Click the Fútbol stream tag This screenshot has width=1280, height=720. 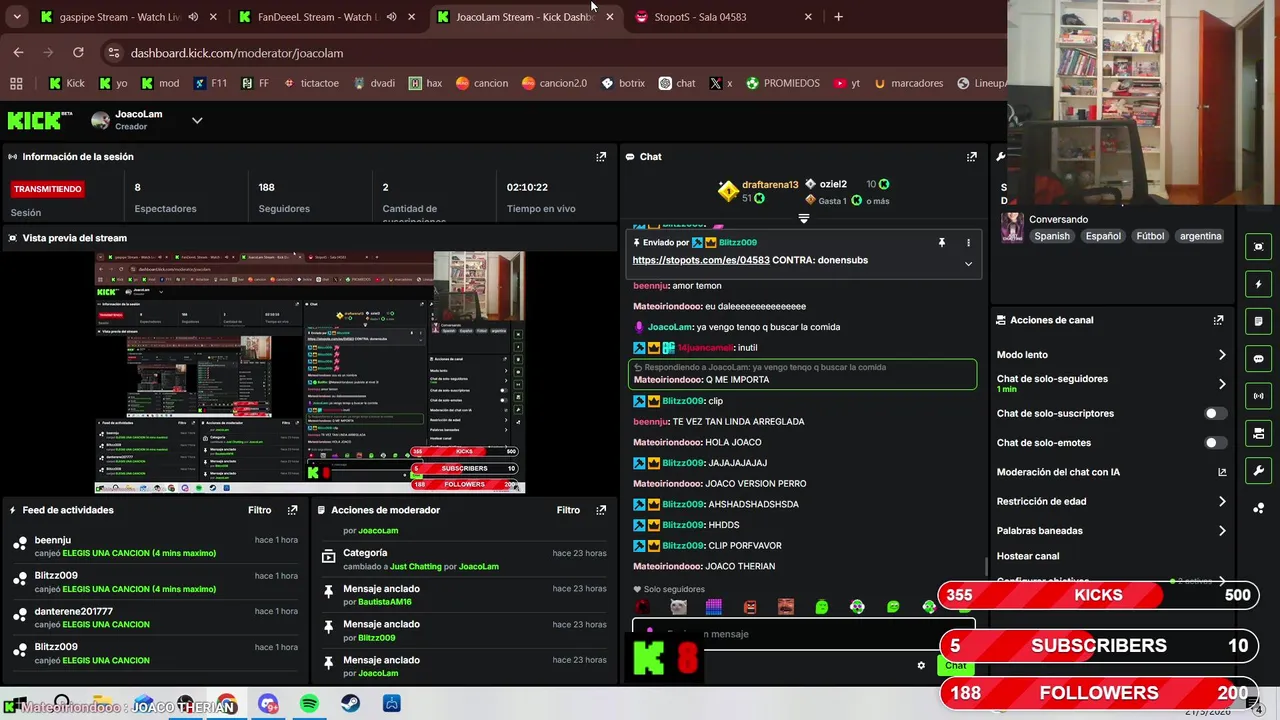(x=1150, y=236)
